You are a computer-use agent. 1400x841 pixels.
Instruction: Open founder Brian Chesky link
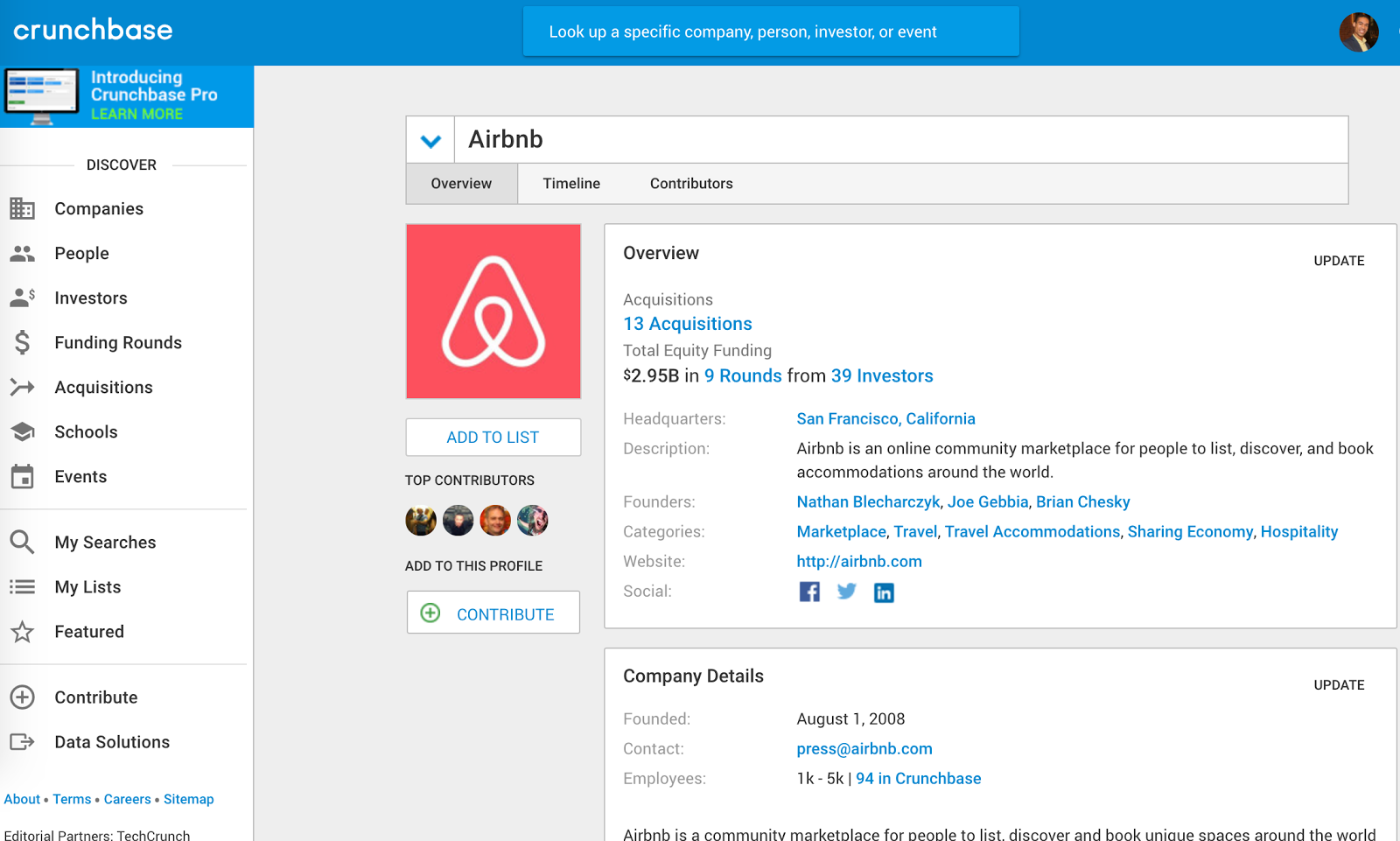click(1083, 501)
